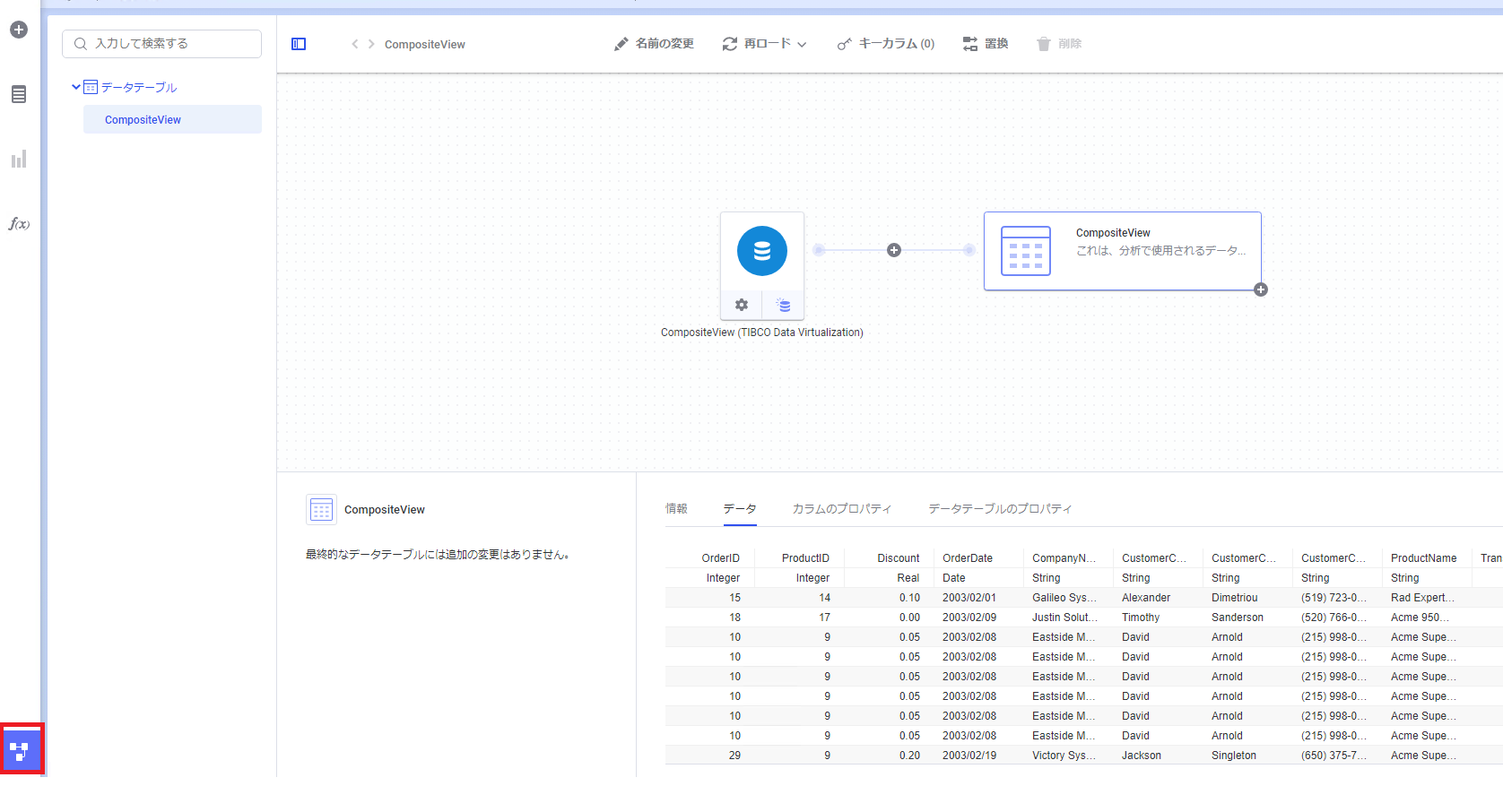Screen dimensions: 1503x812
Task: Go forward with the right arrow breadcrumb
Action: coord(371,44)
